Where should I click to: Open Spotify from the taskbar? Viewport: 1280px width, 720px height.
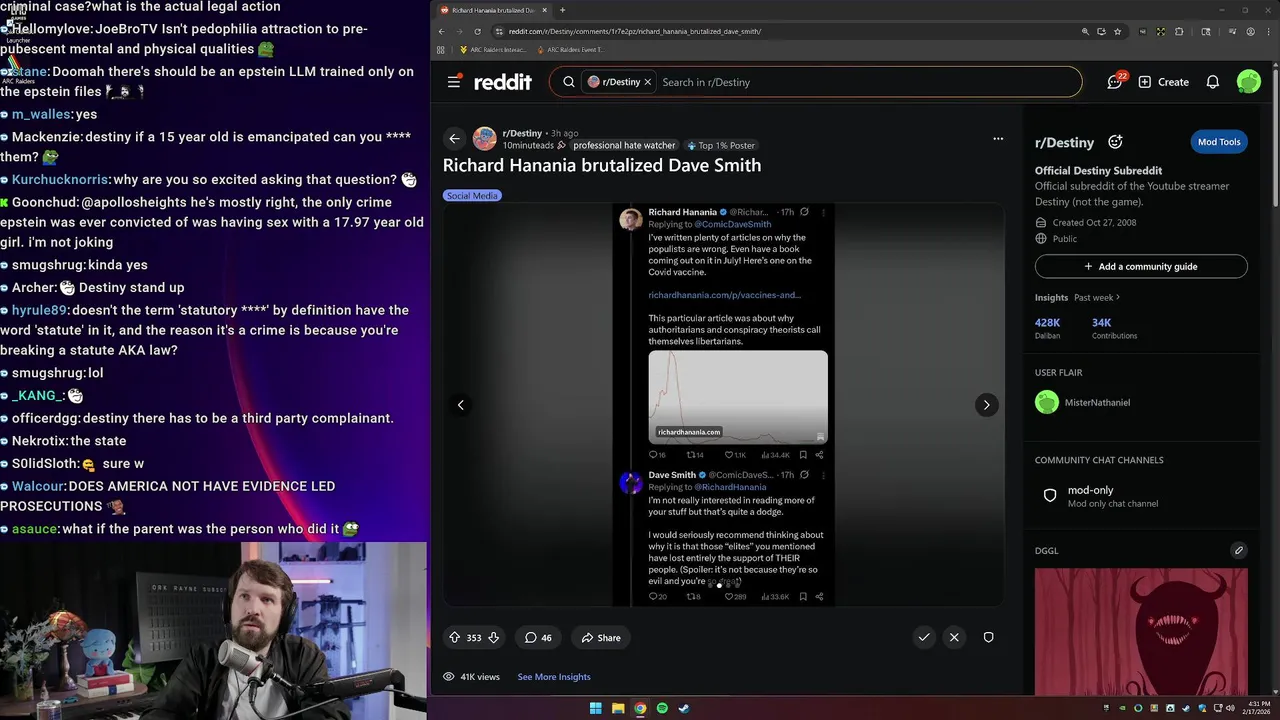(662, 708)
